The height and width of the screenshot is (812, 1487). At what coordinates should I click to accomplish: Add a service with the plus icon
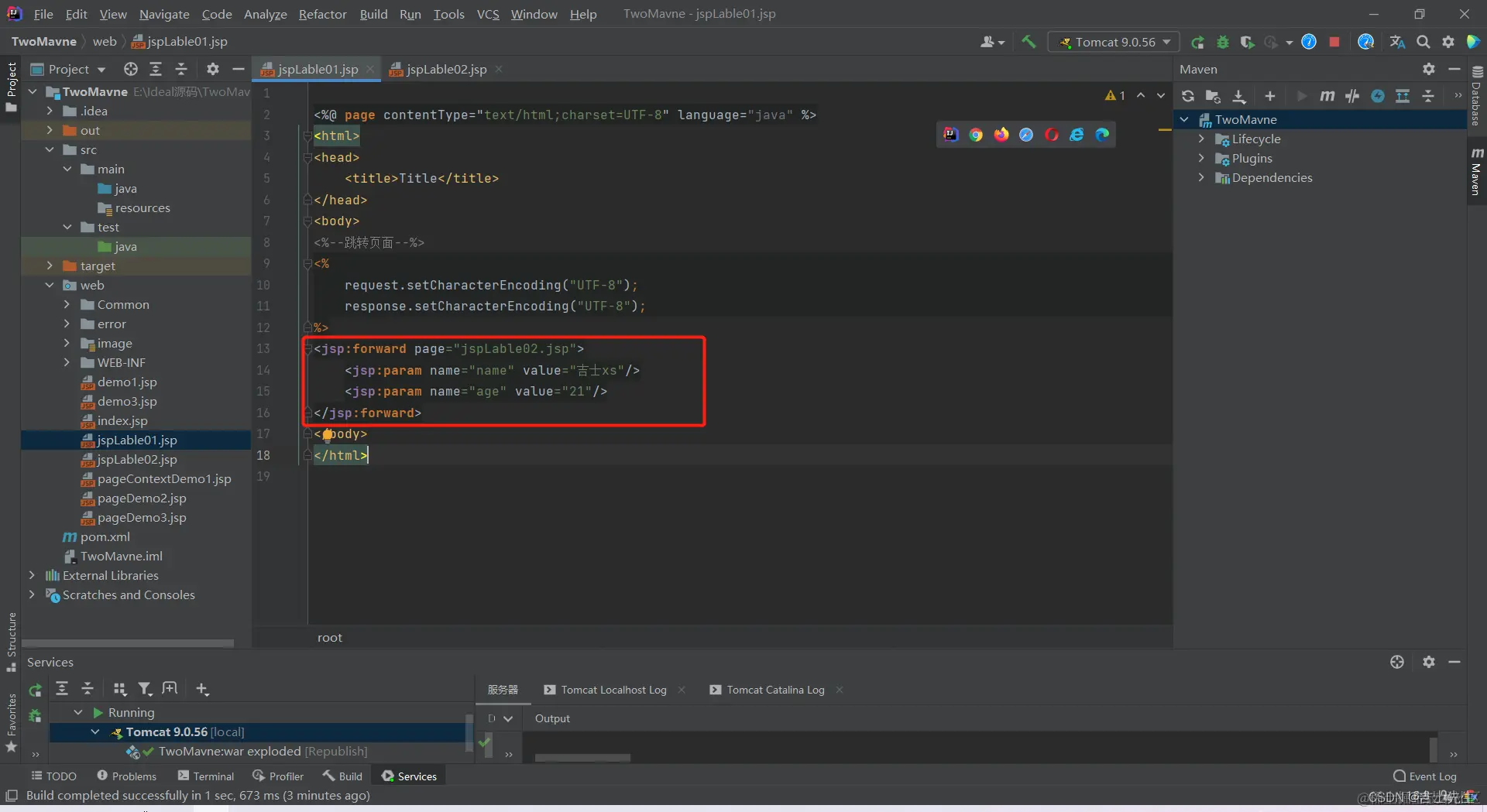coord(202,689)
